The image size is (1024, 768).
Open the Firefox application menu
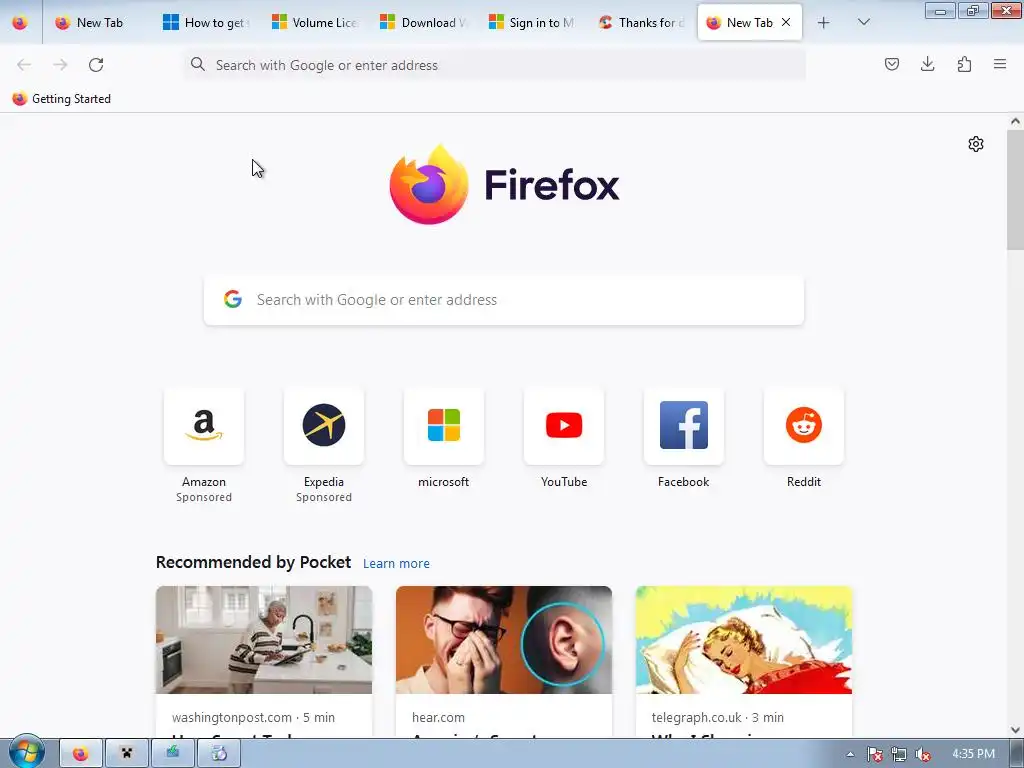click(x=1000, y=64)
